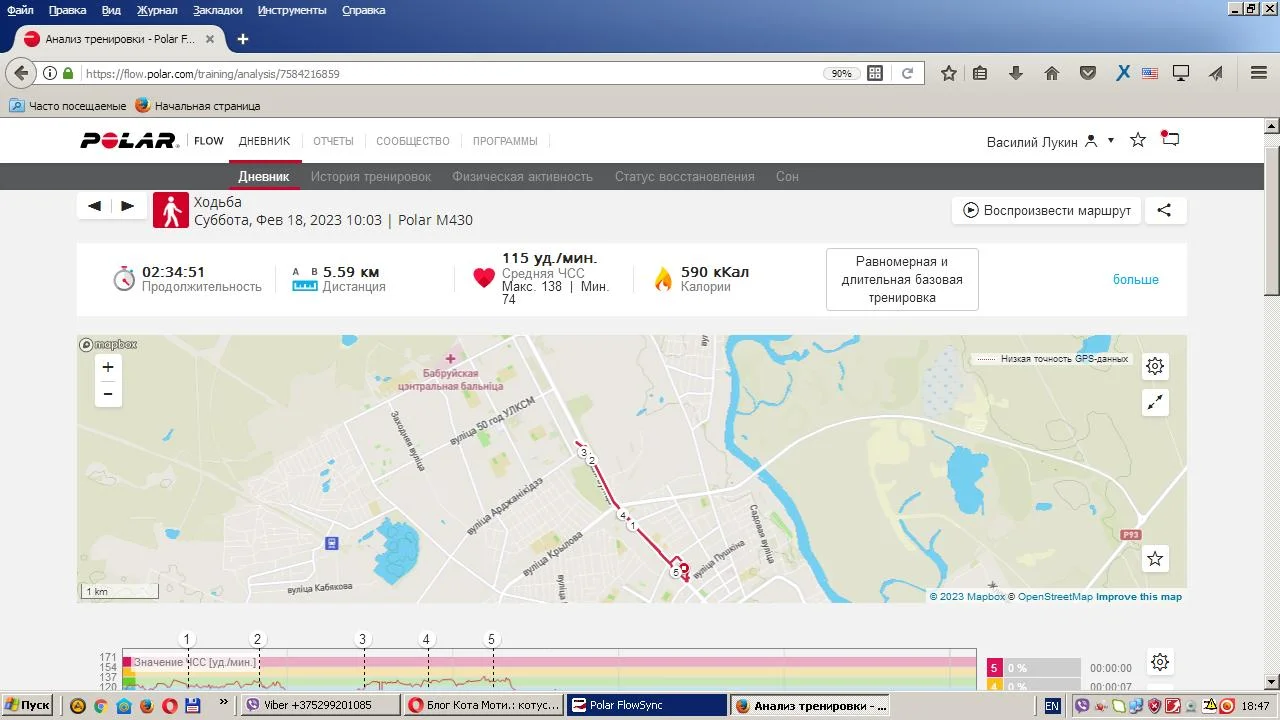Viewport: 1280px width, 720px height.
Task: Open OpenStreetMap attribution link
Action: click(1055, 597)
